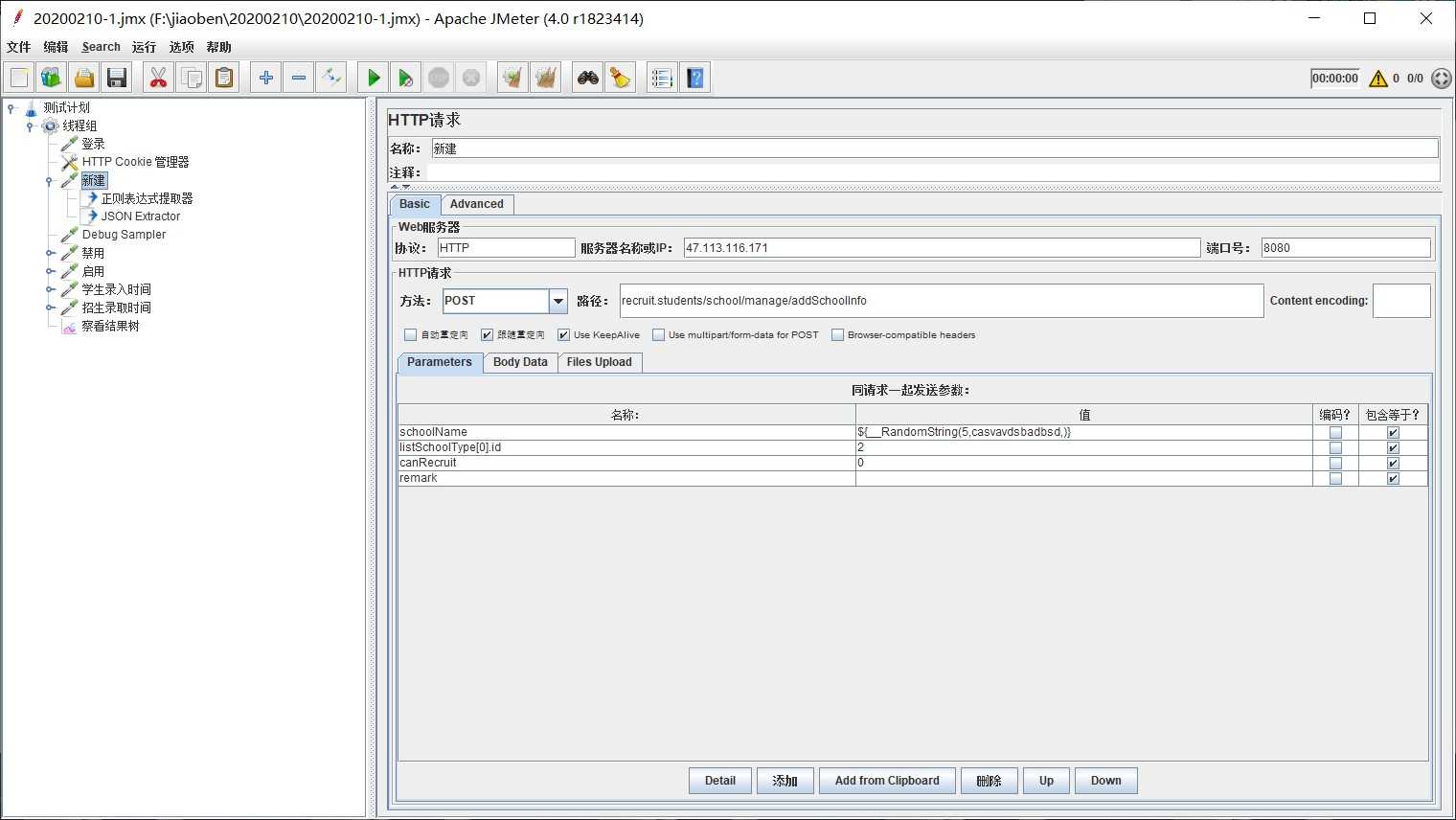
Task: Tick 编码 checkbox for canRecruit row
Action: [1335, 464]
